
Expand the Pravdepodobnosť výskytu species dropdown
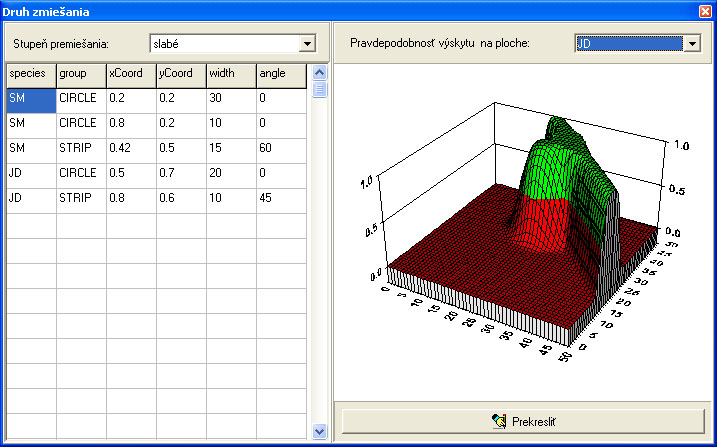tap(690, 44)
